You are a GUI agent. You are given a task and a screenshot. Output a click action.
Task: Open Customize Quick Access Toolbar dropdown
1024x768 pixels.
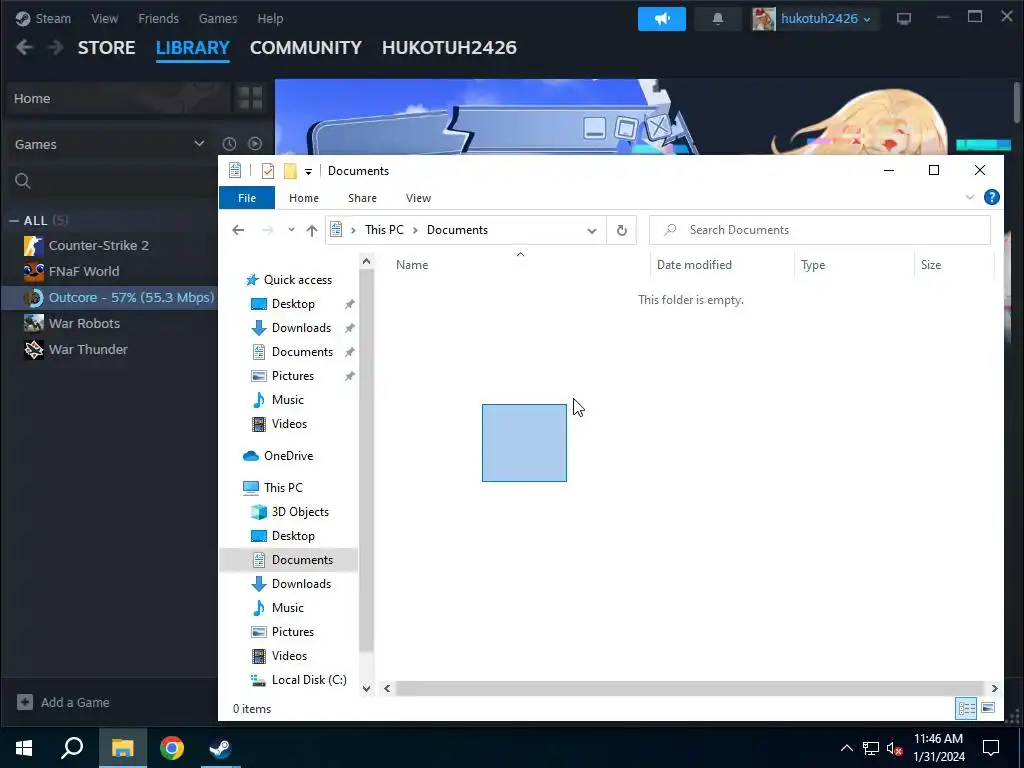coord(308,172)
